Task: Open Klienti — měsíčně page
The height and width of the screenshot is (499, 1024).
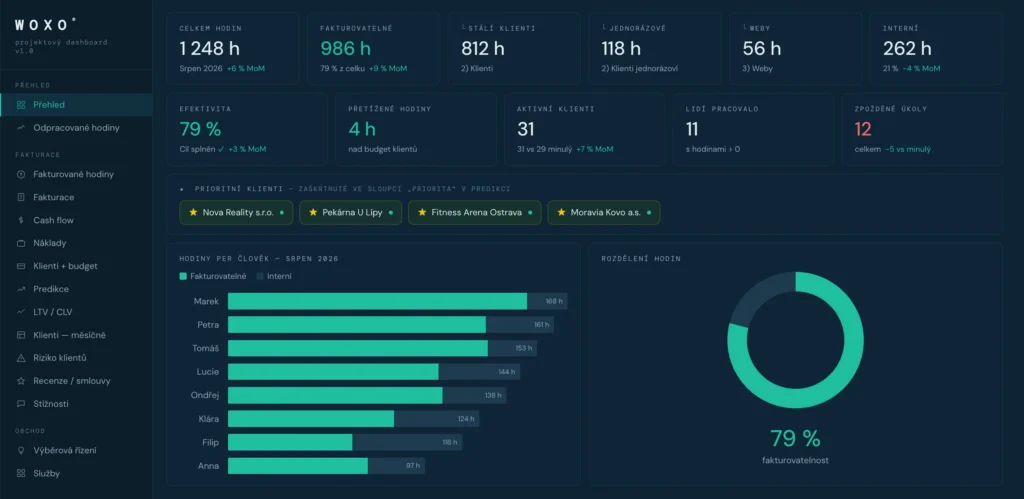Action: pos(76,335)
